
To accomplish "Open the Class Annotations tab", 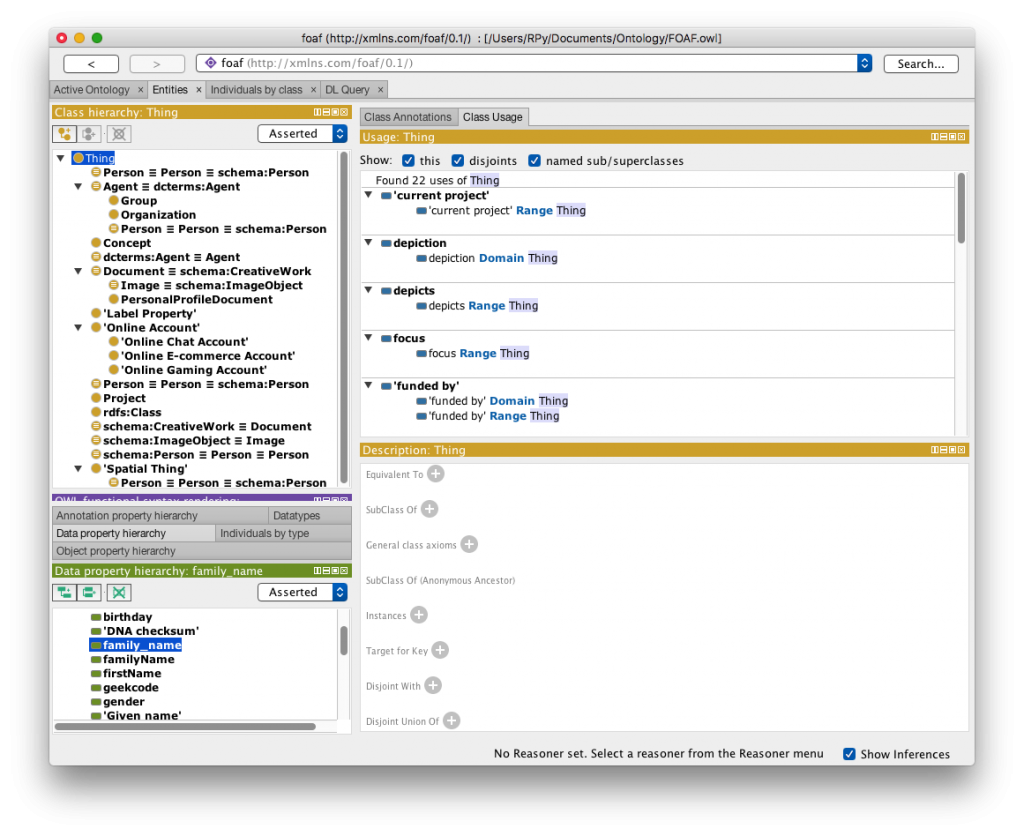I will tap(408, 117).
